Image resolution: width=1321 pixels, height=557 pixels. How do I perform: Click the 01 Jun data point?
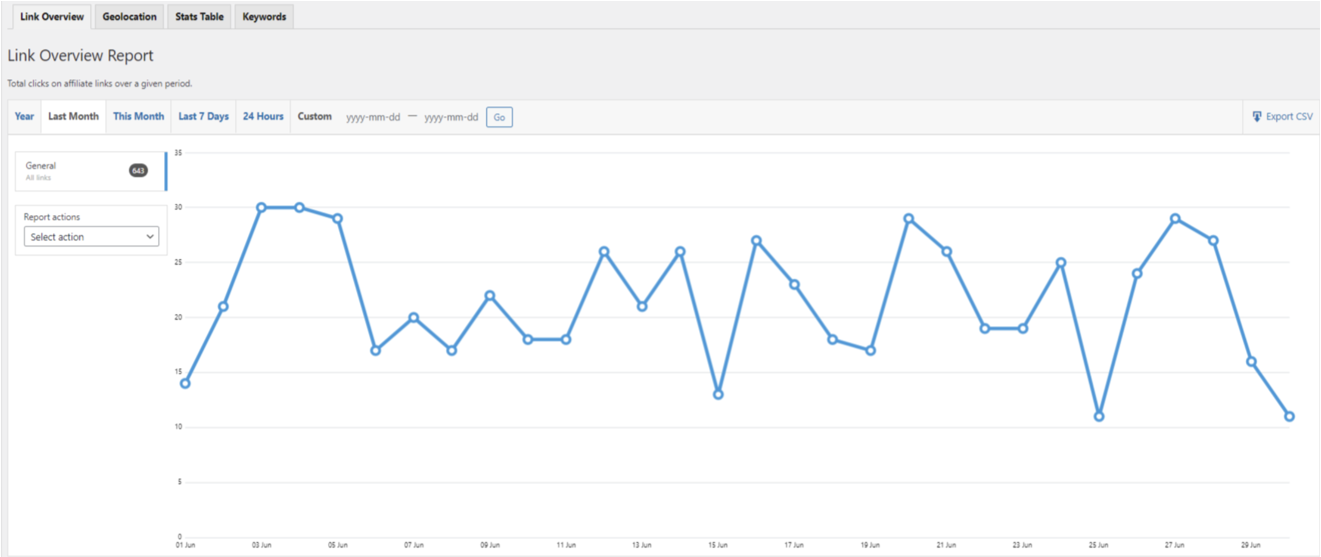(x=185, y=383)
